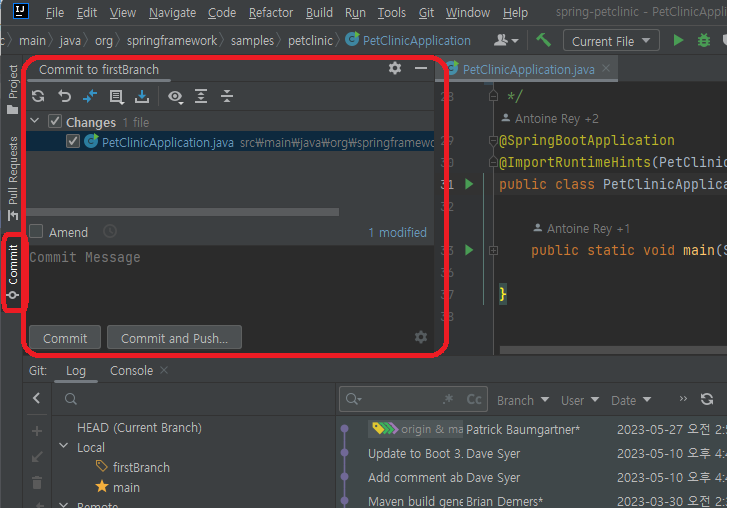The width and height of the screenshot is (730, 508).
Task: Select HEAD (Current Branch) item
Action: click(139, 427)
